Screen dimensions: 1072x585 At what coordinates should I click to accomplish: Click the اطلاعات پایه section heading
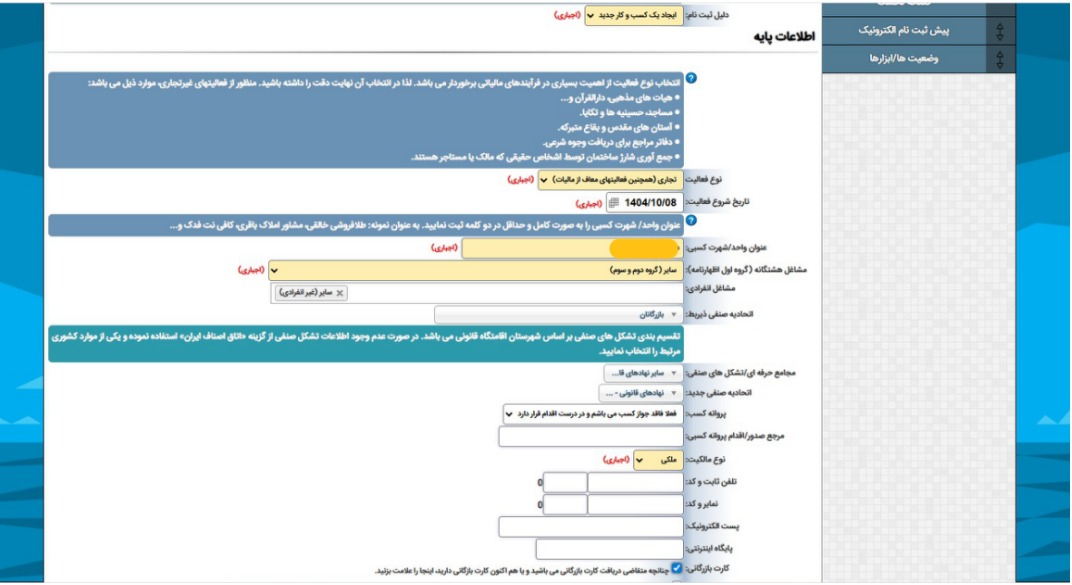click(784, 37)
